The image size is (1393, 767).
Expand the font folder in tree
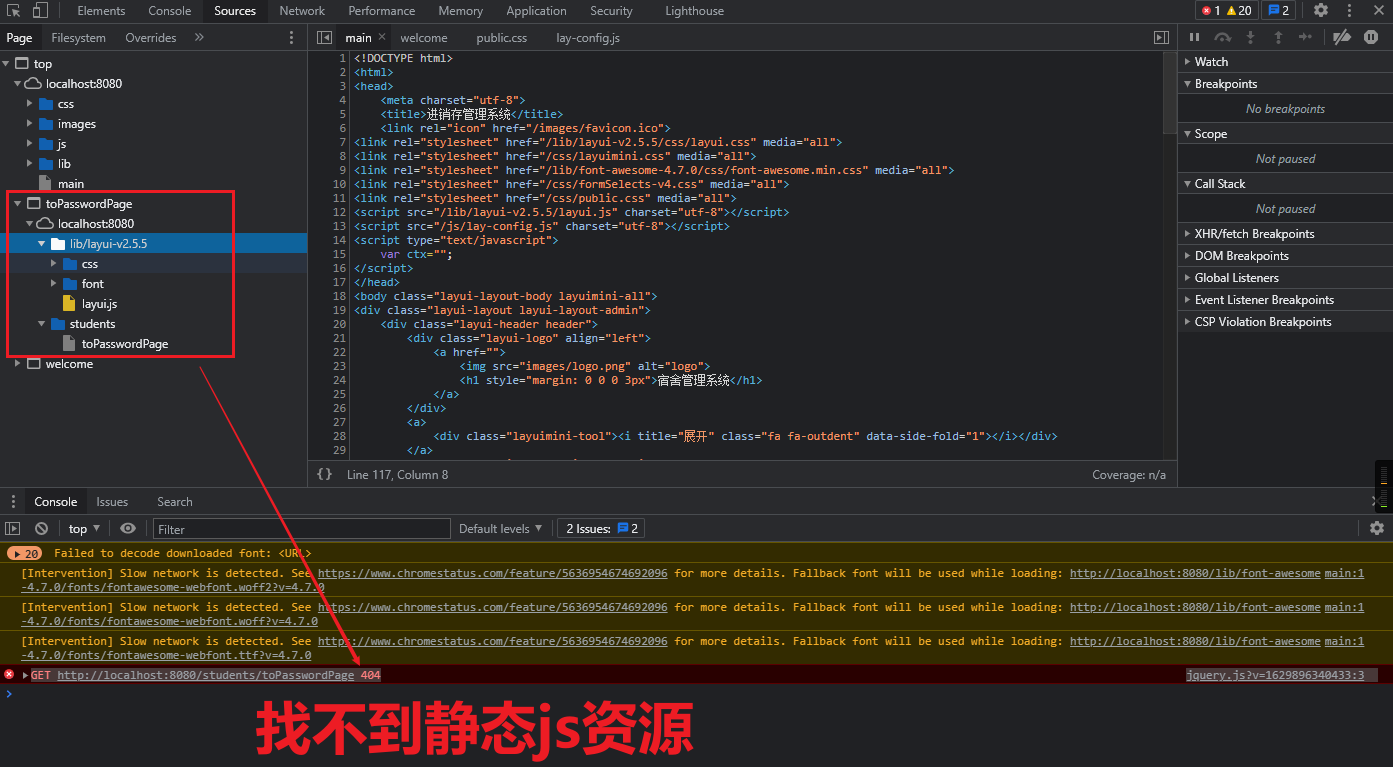(x=54, y=283)
